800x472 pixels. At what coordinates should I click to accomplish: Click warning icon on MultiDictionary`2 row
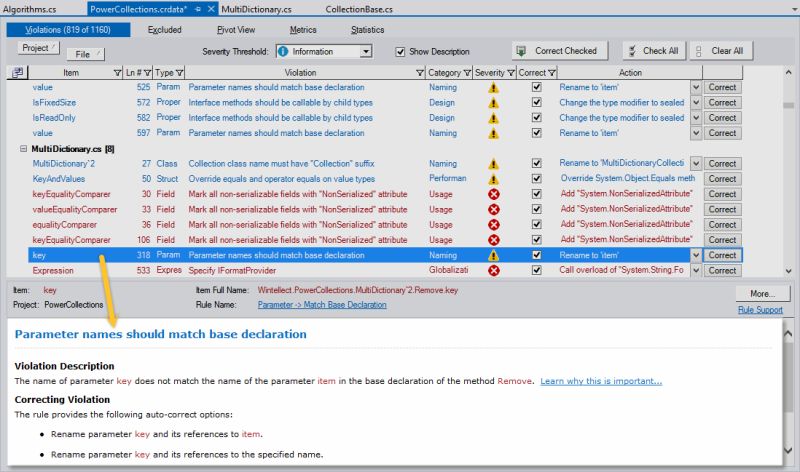(x=493, y=164)
